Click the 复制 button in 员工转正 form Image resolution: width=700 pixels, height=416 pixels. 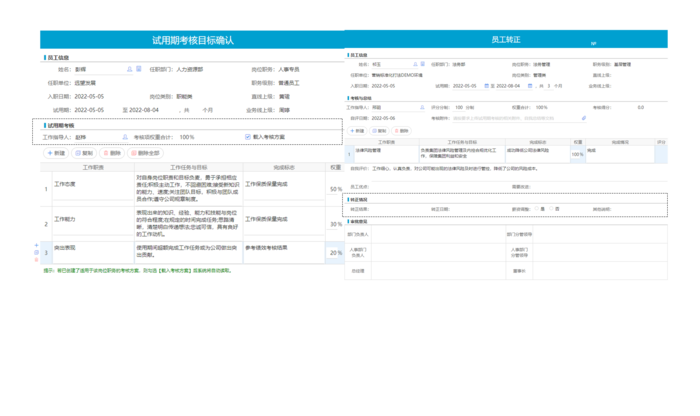click(x=381, y=130)
